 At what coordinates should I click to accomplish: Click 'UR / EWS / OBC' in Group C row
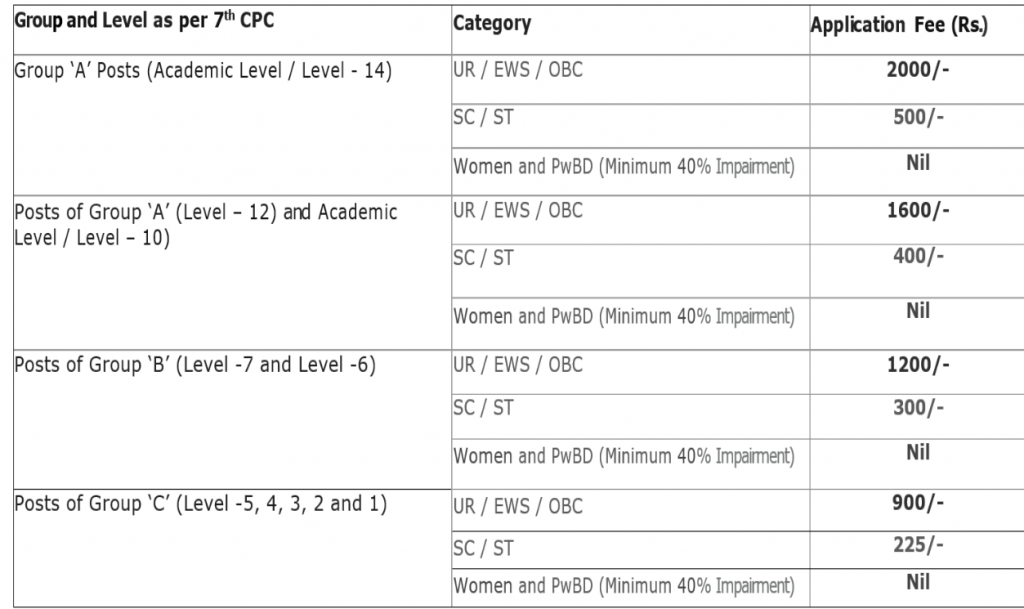click(x=518, y=507)
